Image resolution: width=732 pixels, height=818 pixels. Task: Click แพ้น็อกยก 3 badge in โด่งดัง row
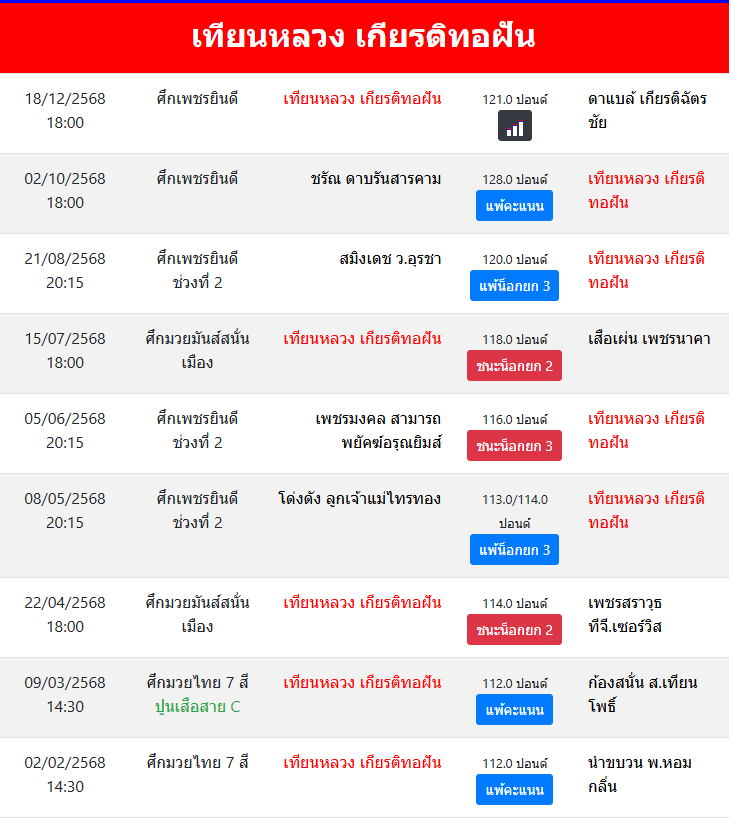pos(514,550)
